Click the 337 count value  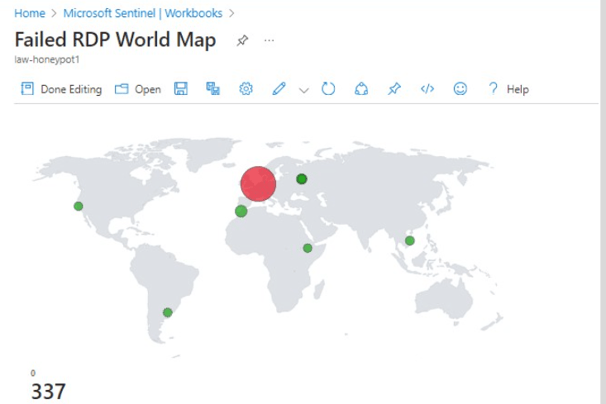tap(48, 391)
